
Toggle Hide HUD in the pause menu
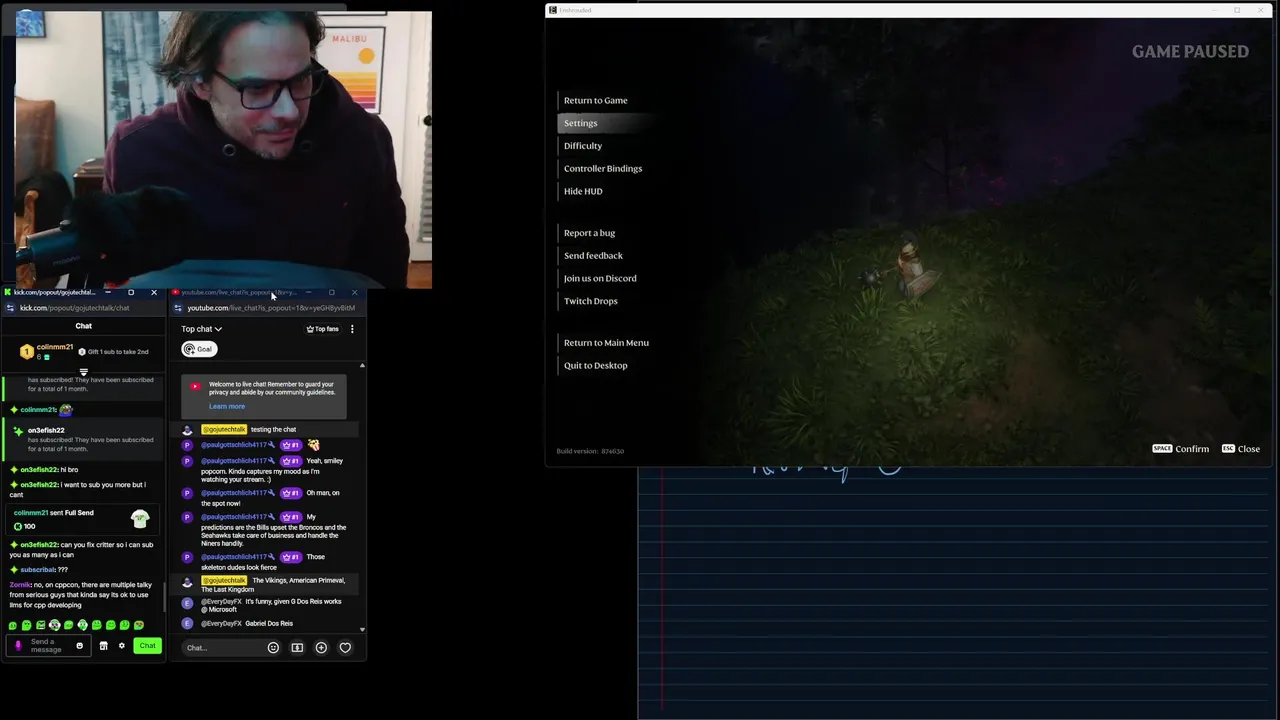[583, 192]
